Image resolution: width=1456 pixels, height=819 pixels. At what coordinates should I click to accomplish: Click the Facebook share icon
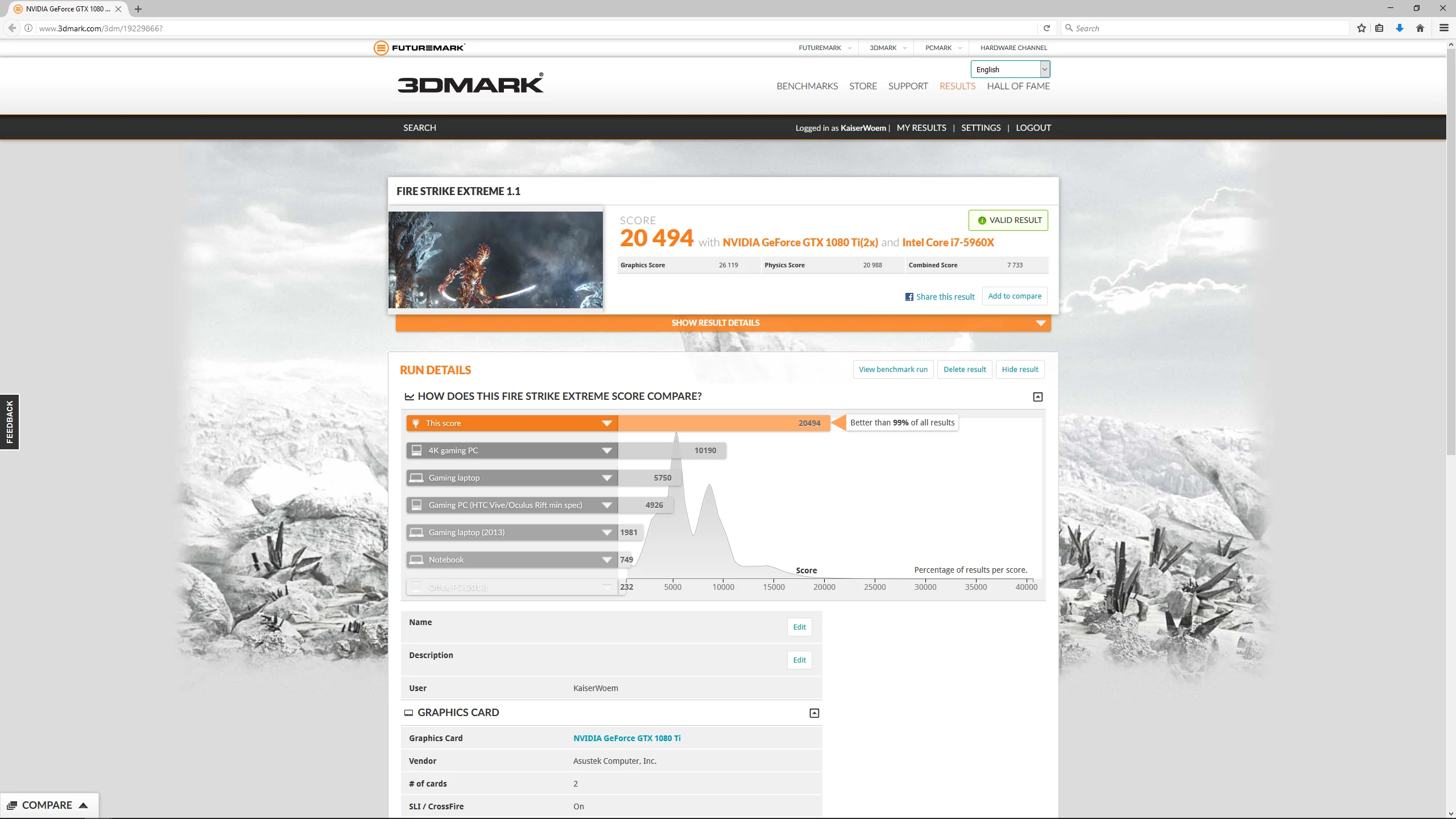[909, 297]
